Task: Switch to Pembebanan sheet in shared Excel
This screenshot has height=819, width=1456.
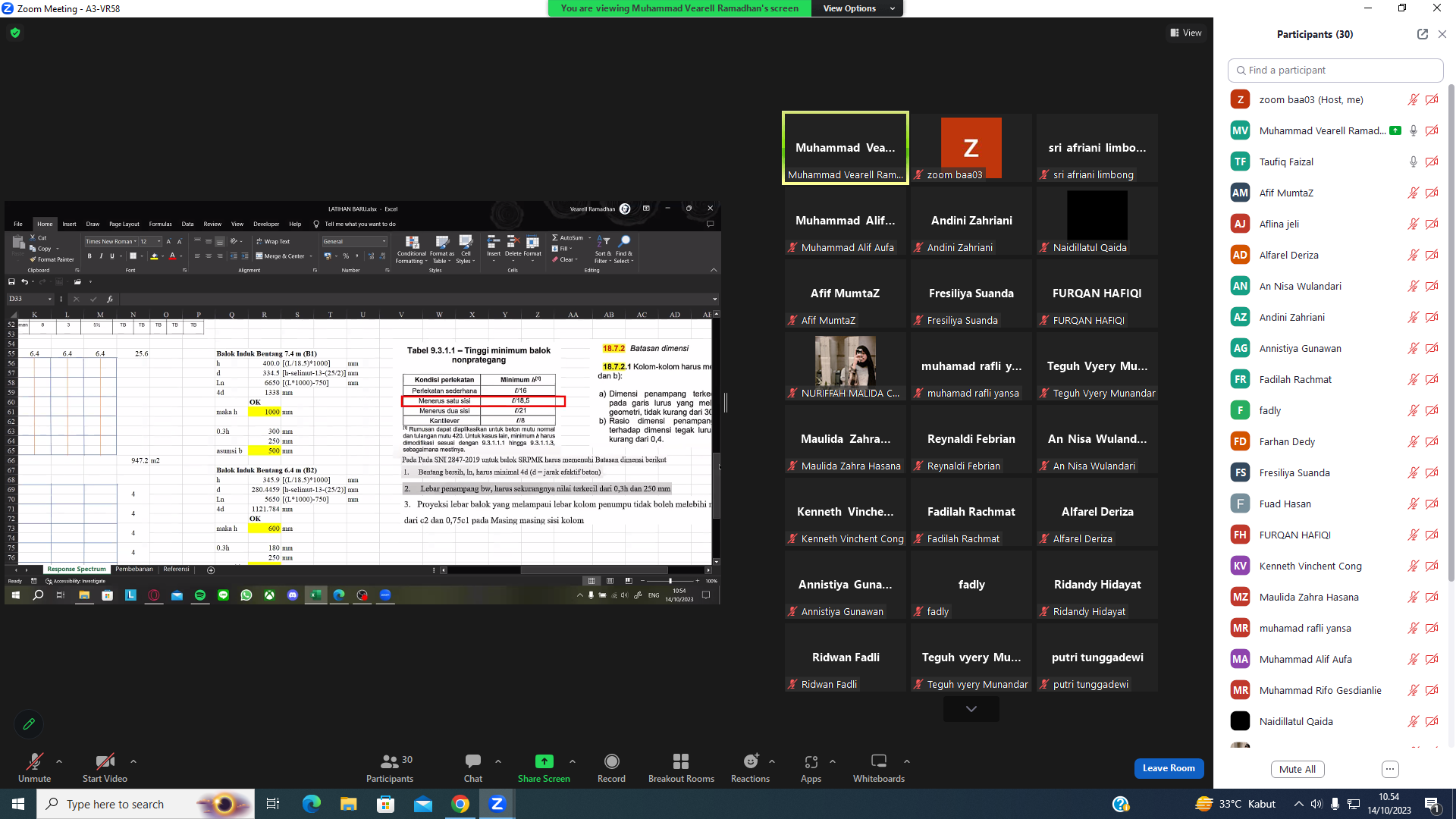Action: tap(134, 569)
